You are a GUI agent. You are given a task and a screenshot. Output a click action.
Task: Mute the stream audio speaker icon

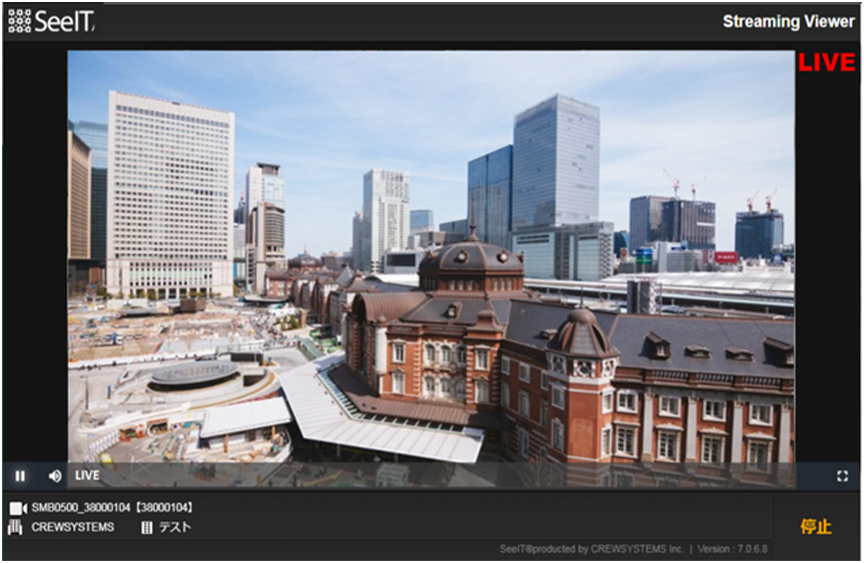pyautogui.click(x=55, y=476)
